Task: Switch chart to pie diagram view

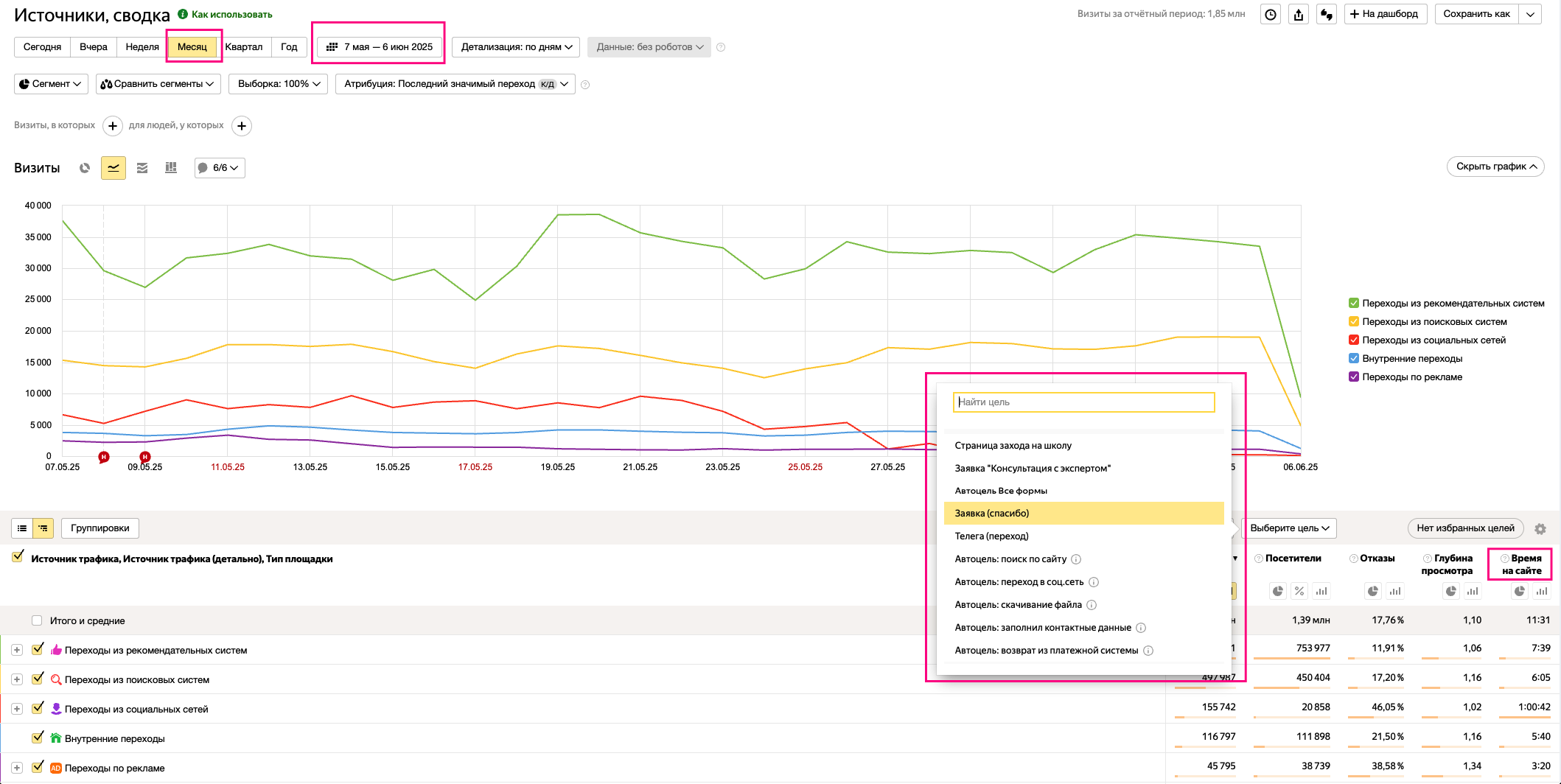Action: click(x=85, y=168)
